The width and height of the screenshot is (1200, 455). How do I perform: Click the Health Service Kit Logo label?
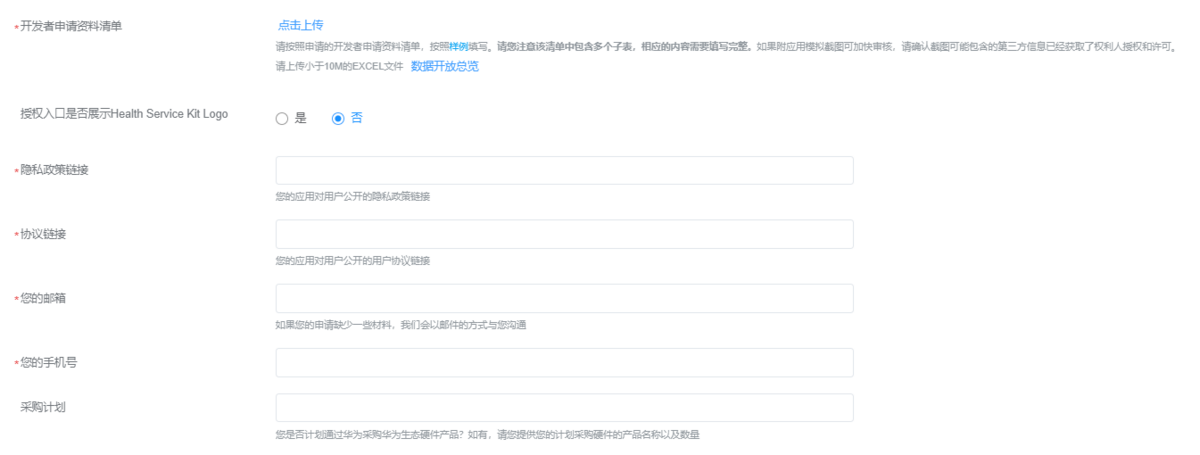tap(124, 114)
